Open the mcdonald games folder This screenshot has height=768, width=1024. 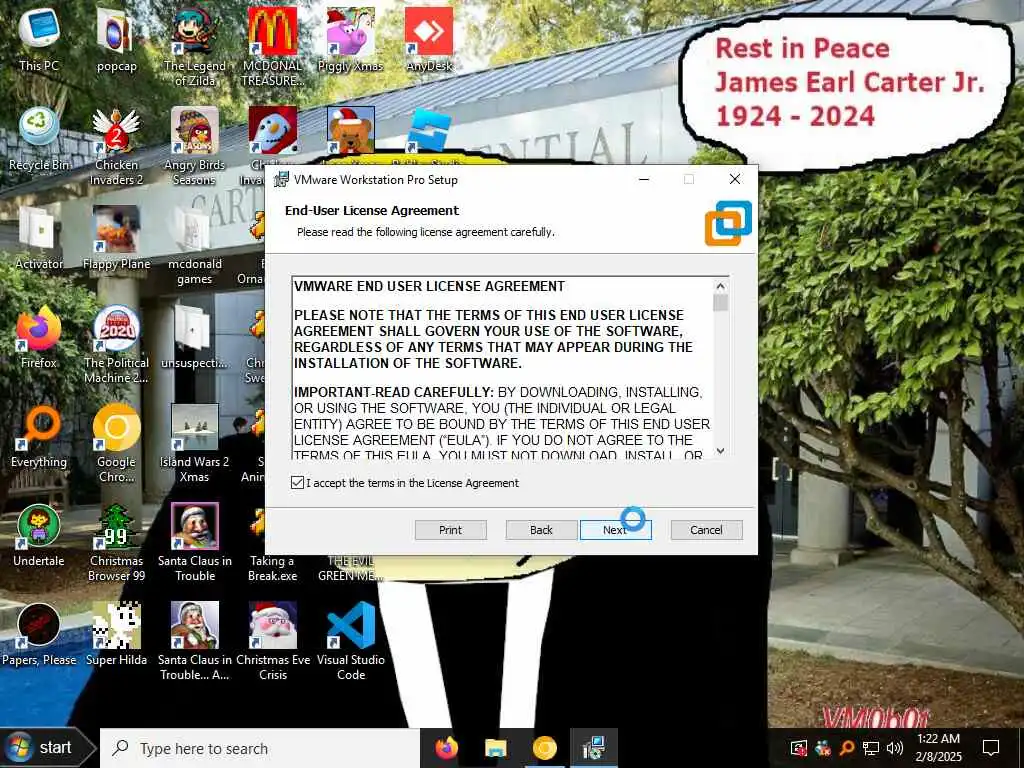195,246
